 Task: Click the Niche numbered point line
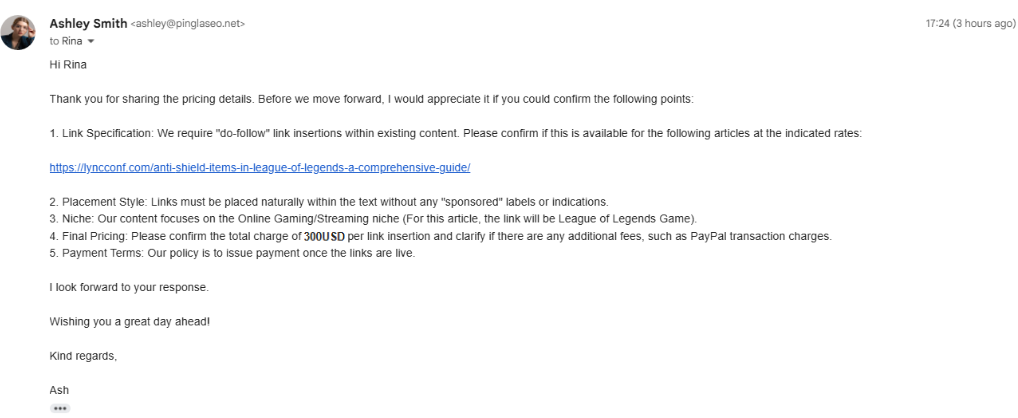tap(373, 219)
